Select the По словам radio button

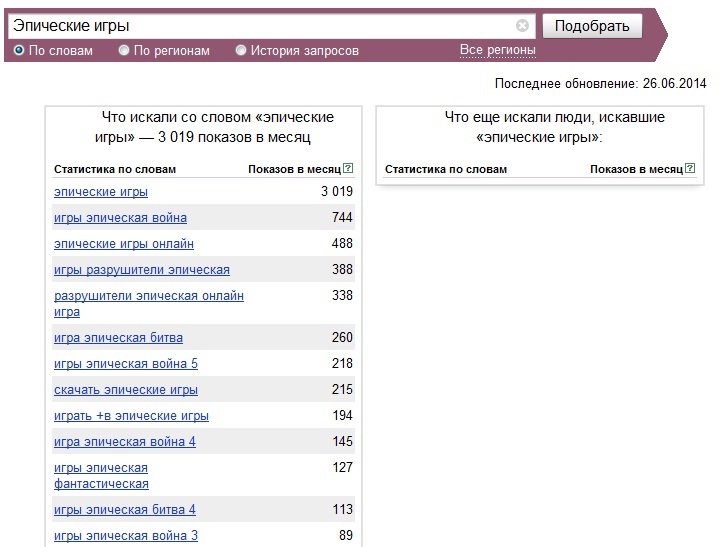[x=19, y=50]
